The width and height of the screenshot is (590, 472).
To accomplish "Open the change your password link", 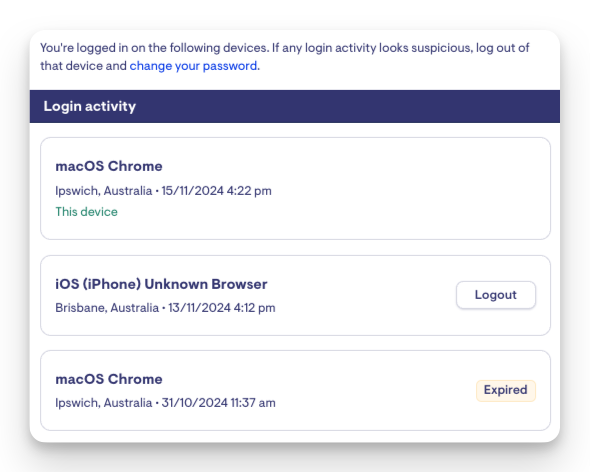I will pos(194,66).
